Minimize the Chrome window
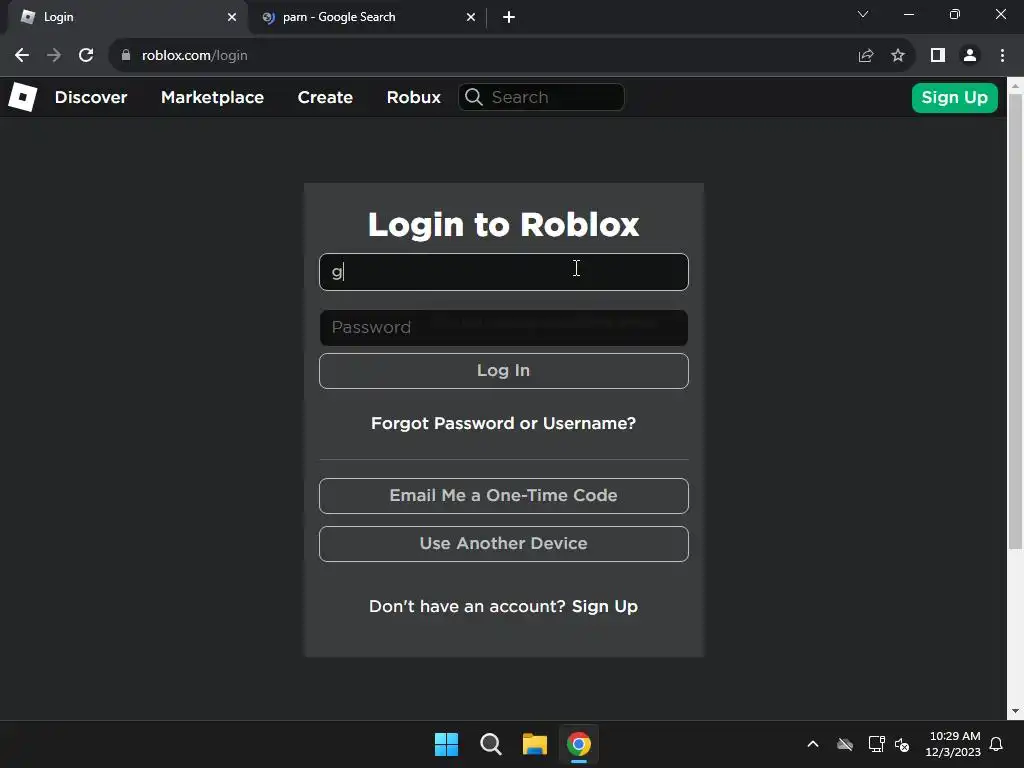 click(x=908, y=14)
